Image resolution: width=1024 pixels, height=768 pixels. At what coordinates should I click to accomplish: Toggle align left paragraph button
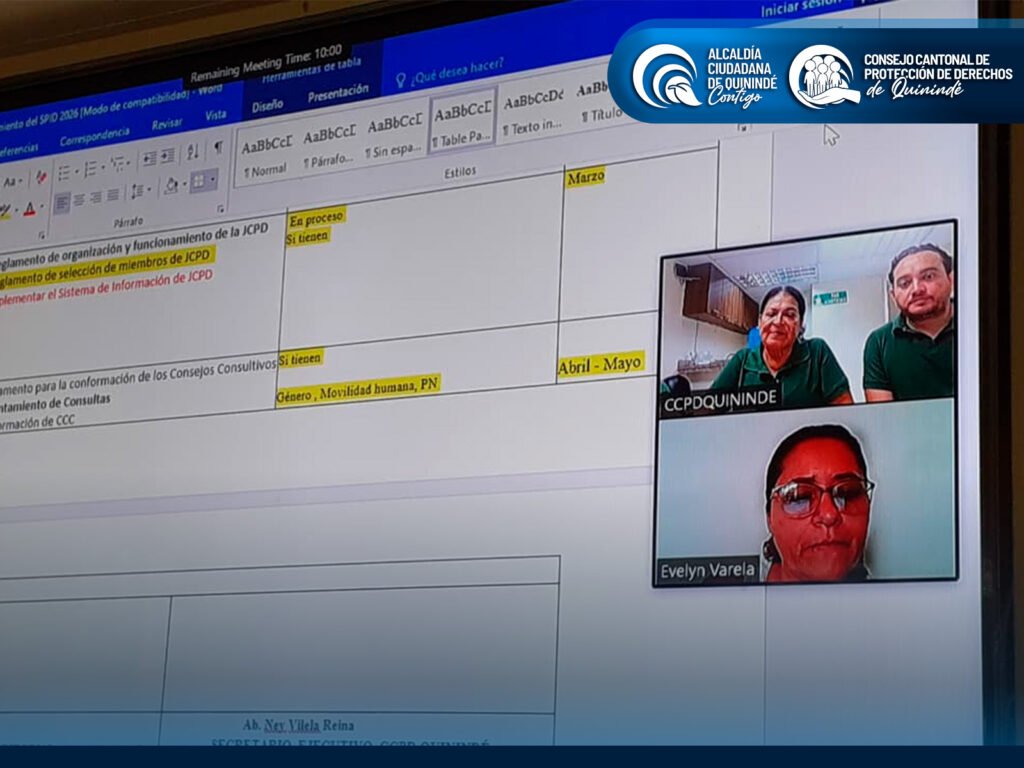(62, 203)
